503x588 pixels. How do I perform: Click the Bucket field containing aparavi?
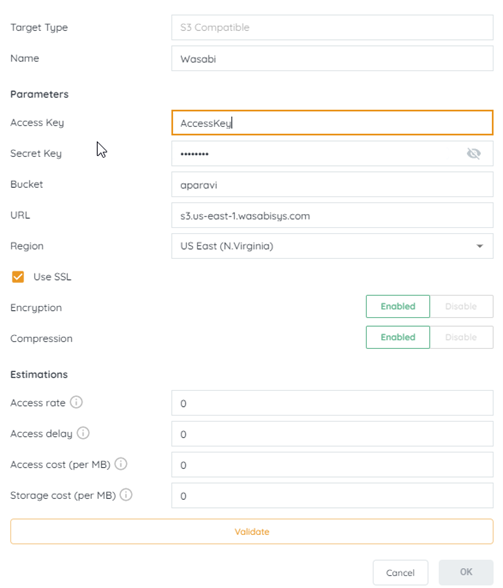(332, 184)
